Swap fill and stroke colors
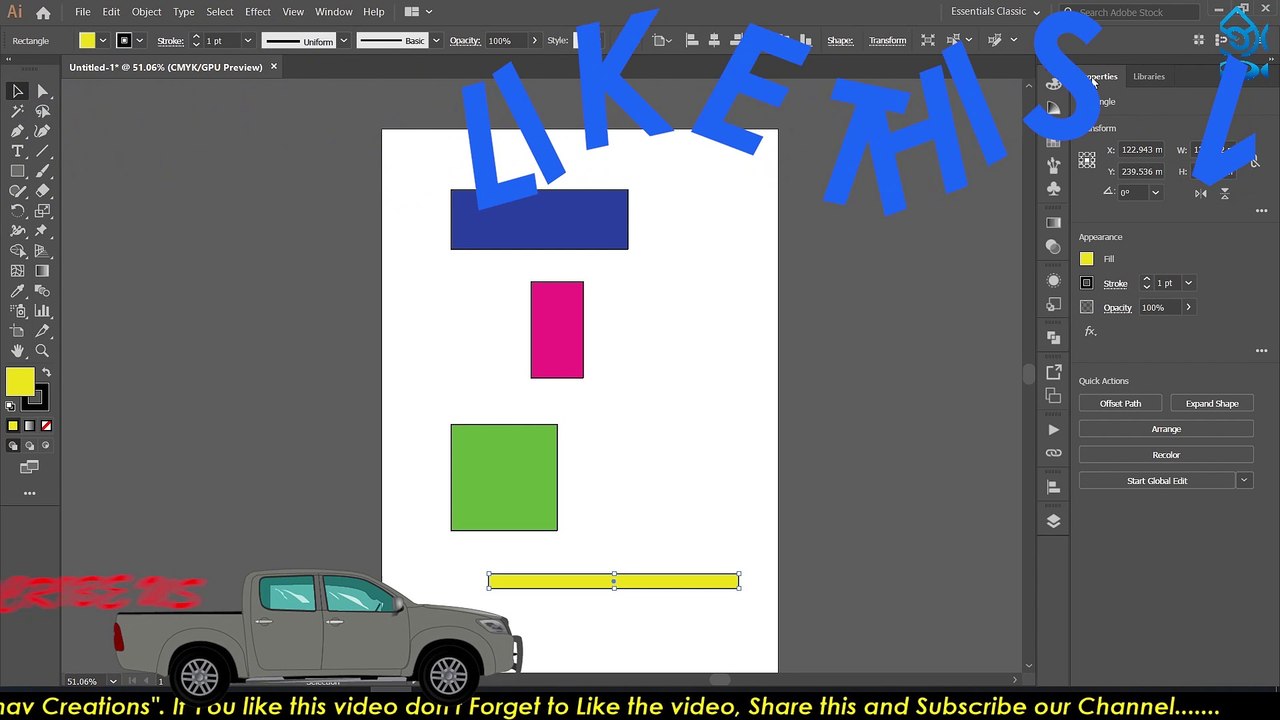 (x=46, y=373)
